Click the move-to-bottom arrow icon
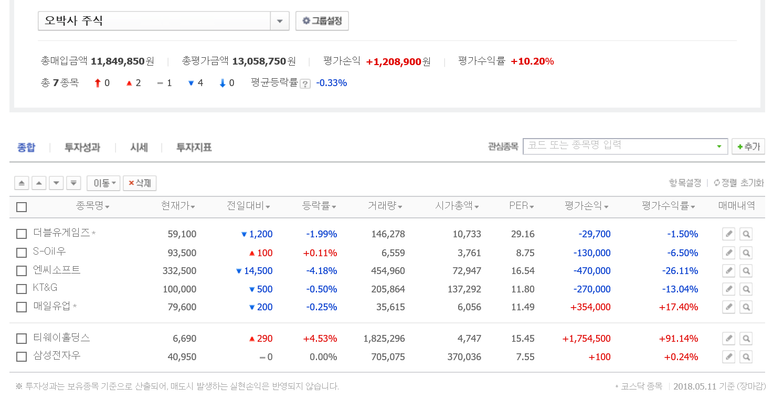This screenshot has height=399, width=773. 73,183
